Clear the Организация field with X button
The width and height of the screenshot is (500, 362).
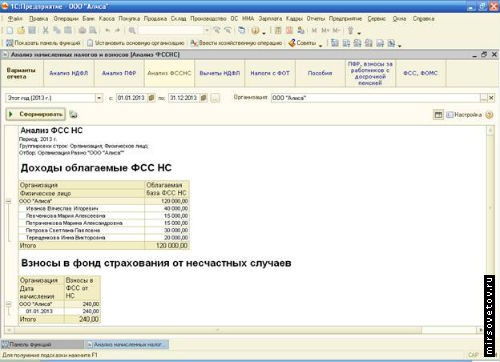point(491,98)
